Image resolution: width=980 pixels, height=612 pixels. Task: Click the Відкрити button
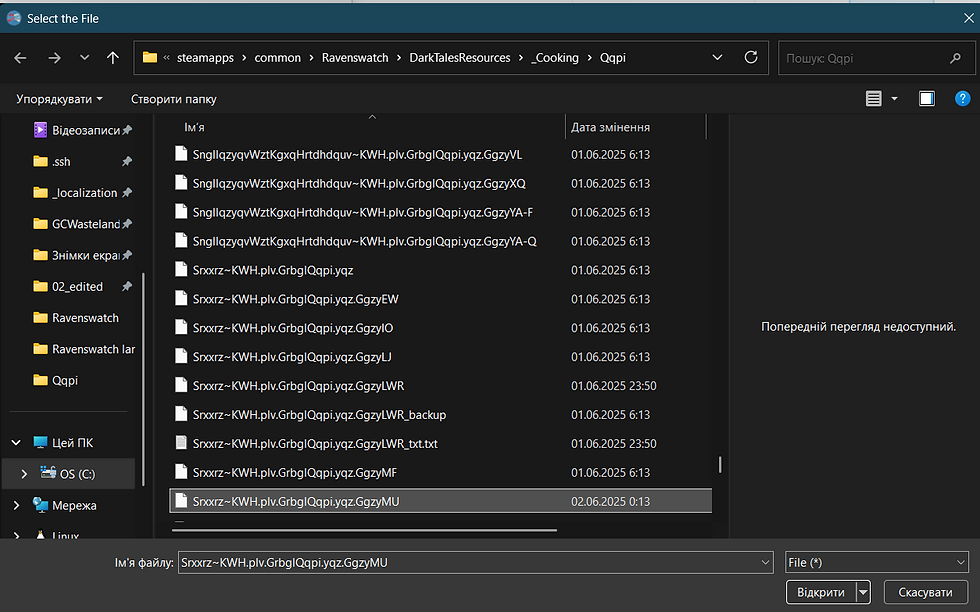821,592
